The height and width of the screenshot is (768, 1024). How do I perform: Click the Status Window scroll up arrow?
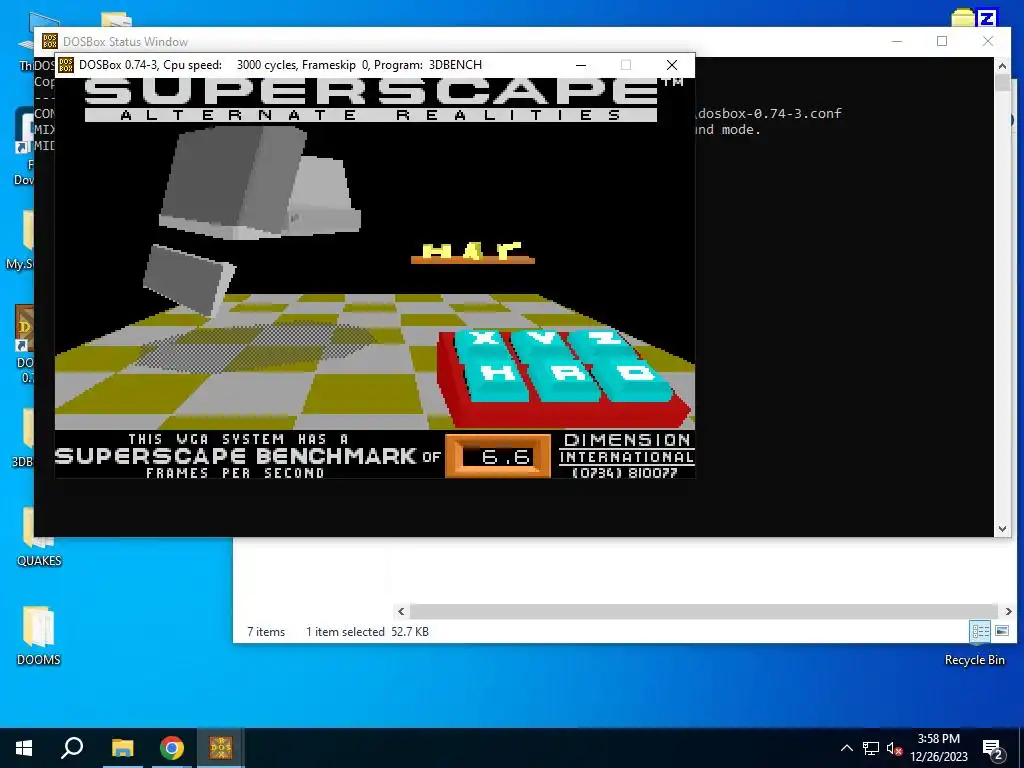[1002, 65]
